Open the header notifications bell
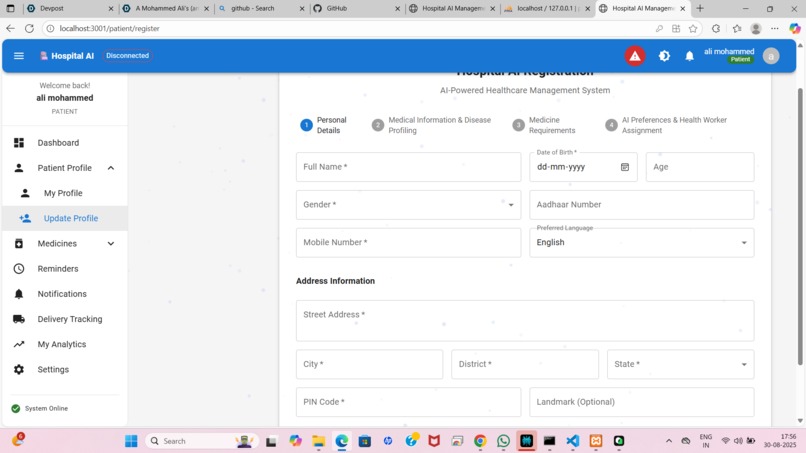Screen dimensions: 806x453 689,56
